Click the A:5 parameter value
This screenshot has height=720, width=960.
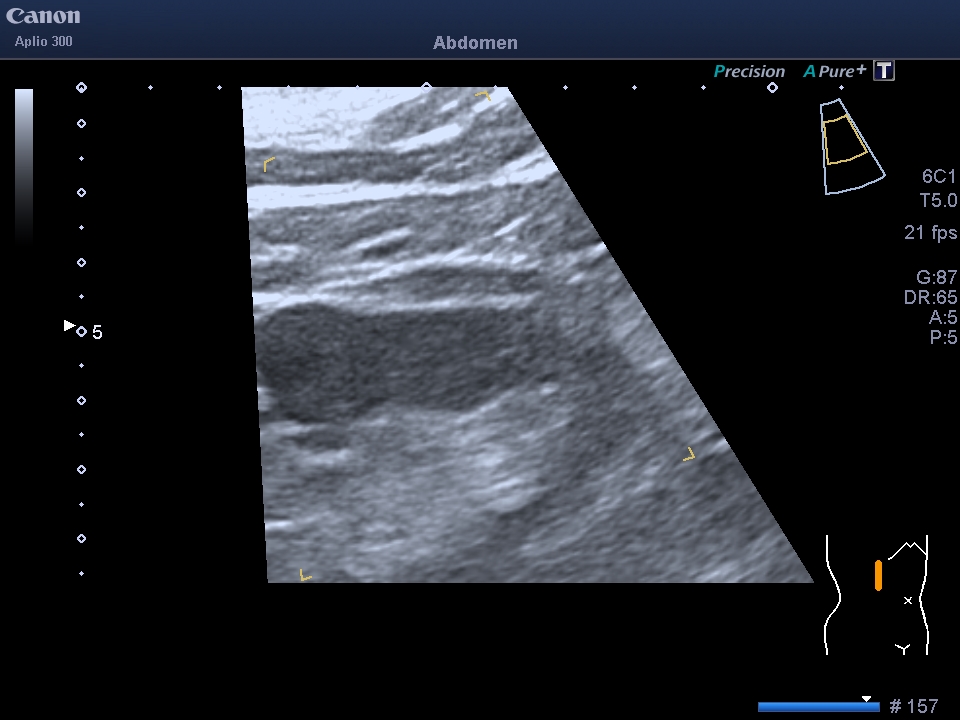[942, 317]
